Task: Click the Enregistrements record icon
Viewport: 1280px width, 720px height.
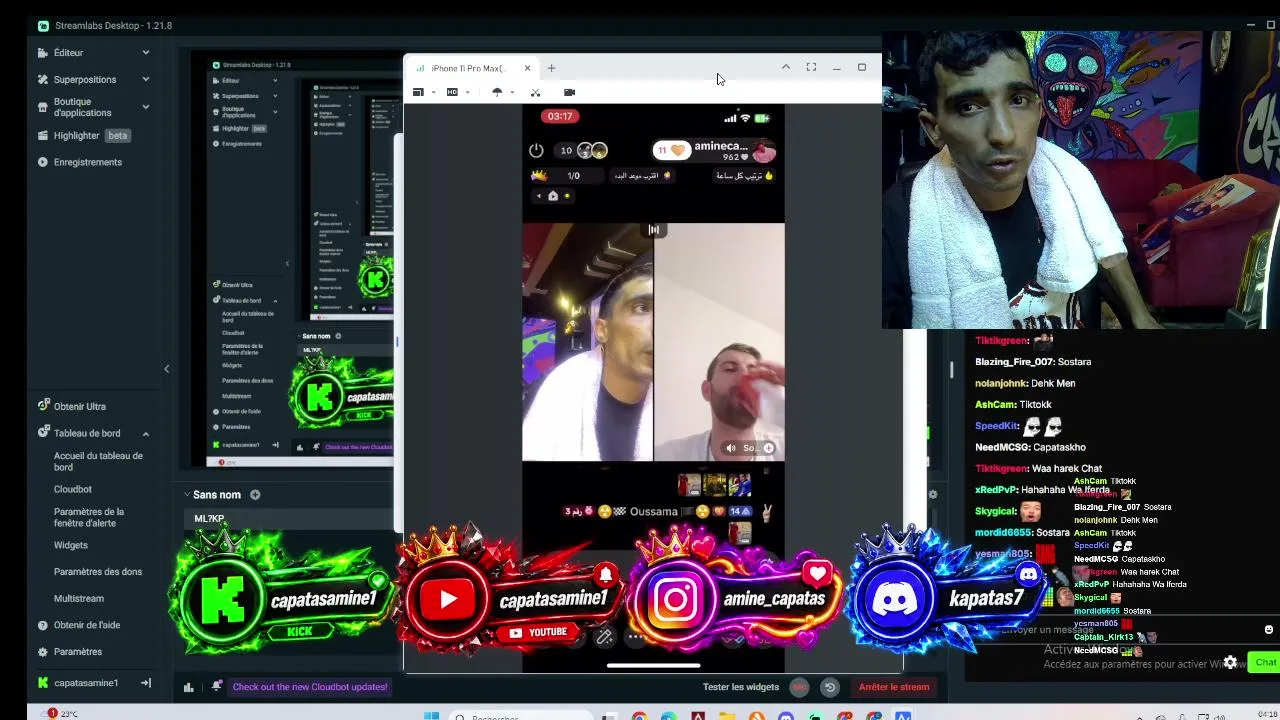Action: pyautogui.click(x=42, y=162)
